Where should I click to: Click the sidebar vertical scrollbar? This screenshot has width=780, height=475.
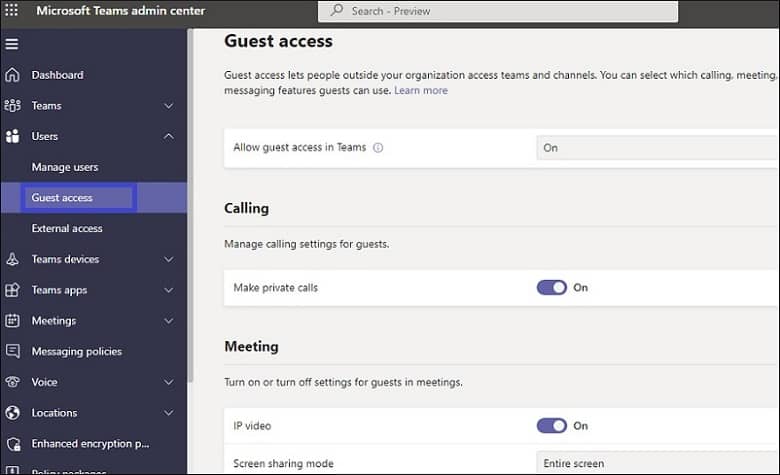(x=190, y=205)
